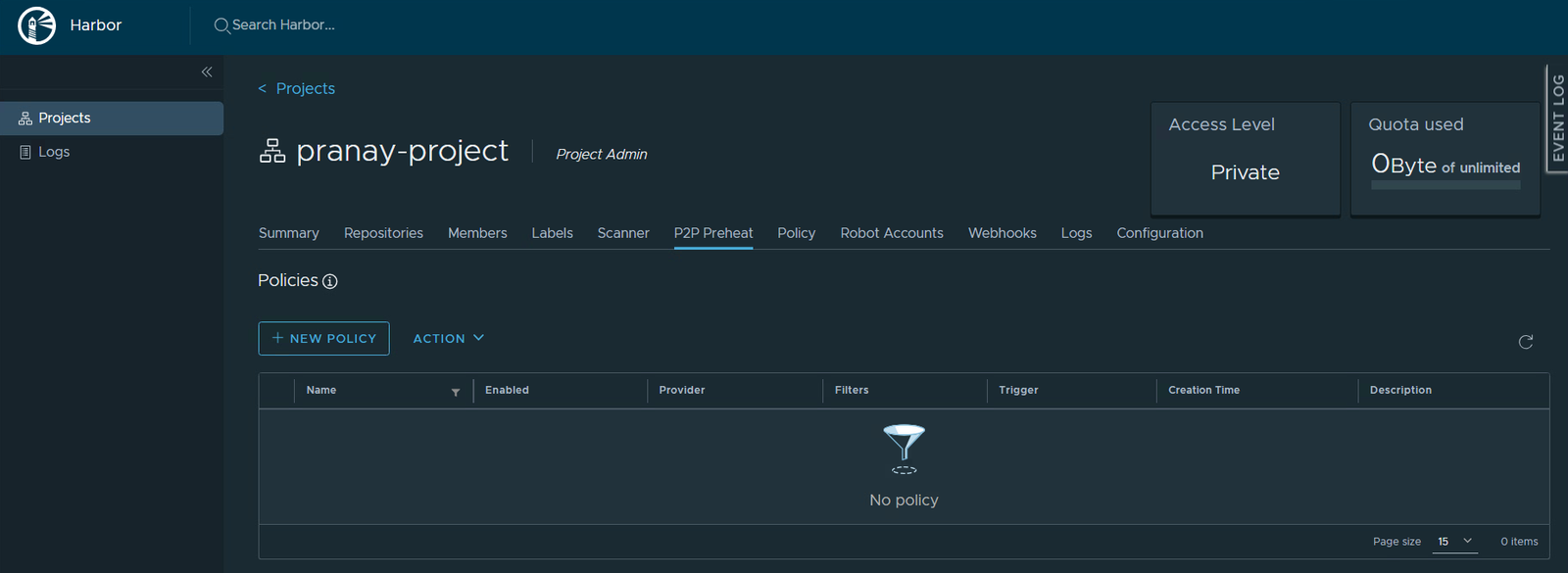The width and height of the screenshot is (1568, 573).
Task: Collapse the sidebar with double chevron
Action: point(207,72)
